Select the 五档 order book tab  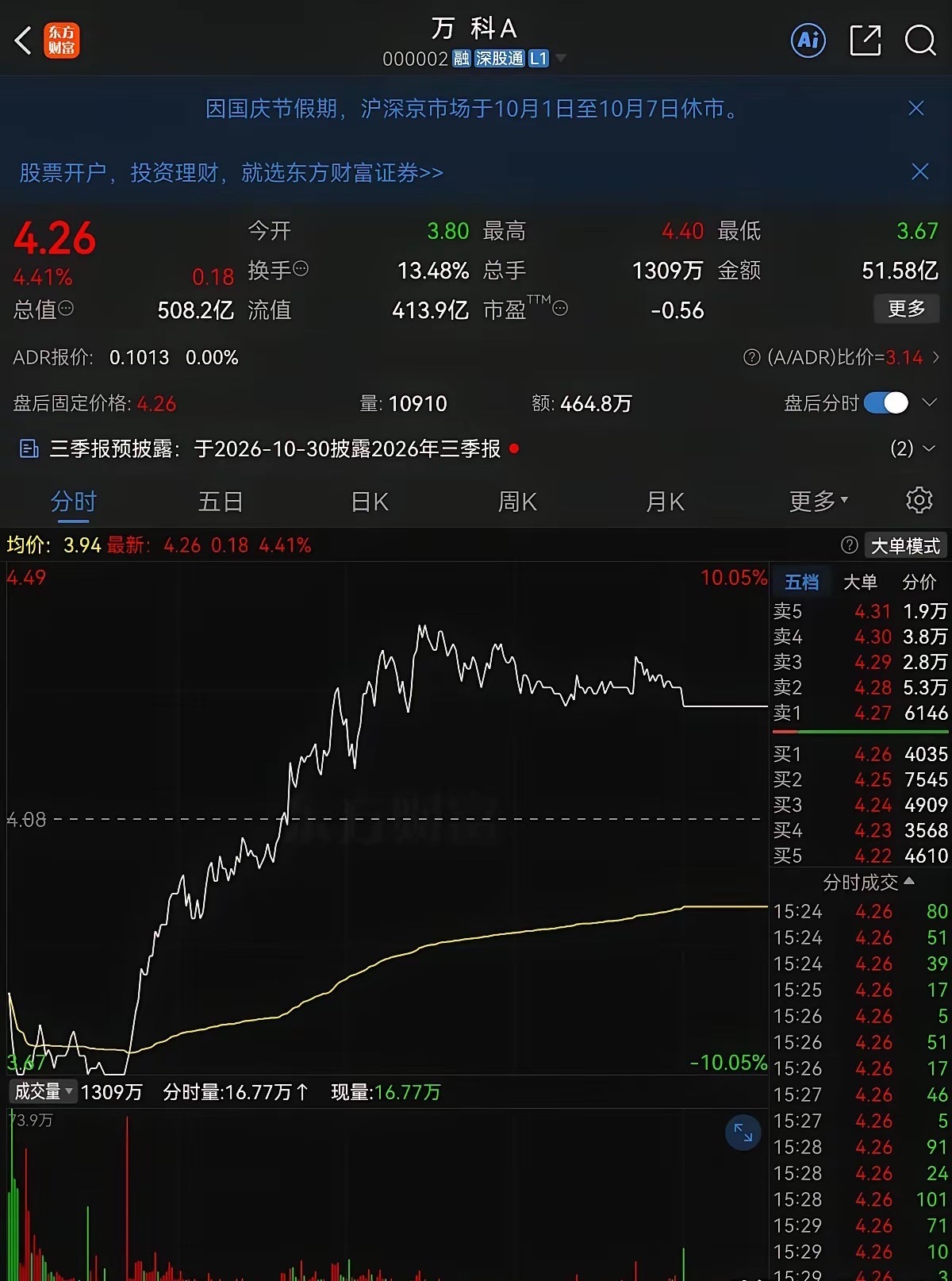click(x=801, y=582)
